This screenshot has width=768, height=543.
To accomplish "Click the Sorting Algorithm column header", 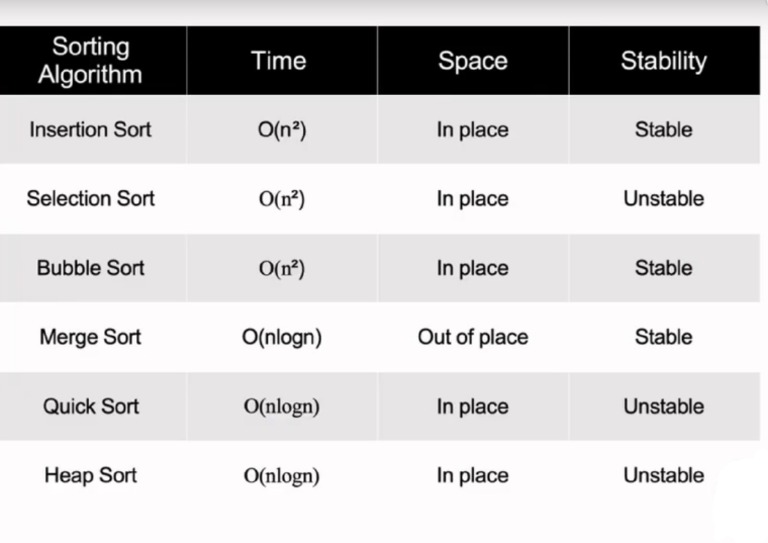I will coord(91,60).
